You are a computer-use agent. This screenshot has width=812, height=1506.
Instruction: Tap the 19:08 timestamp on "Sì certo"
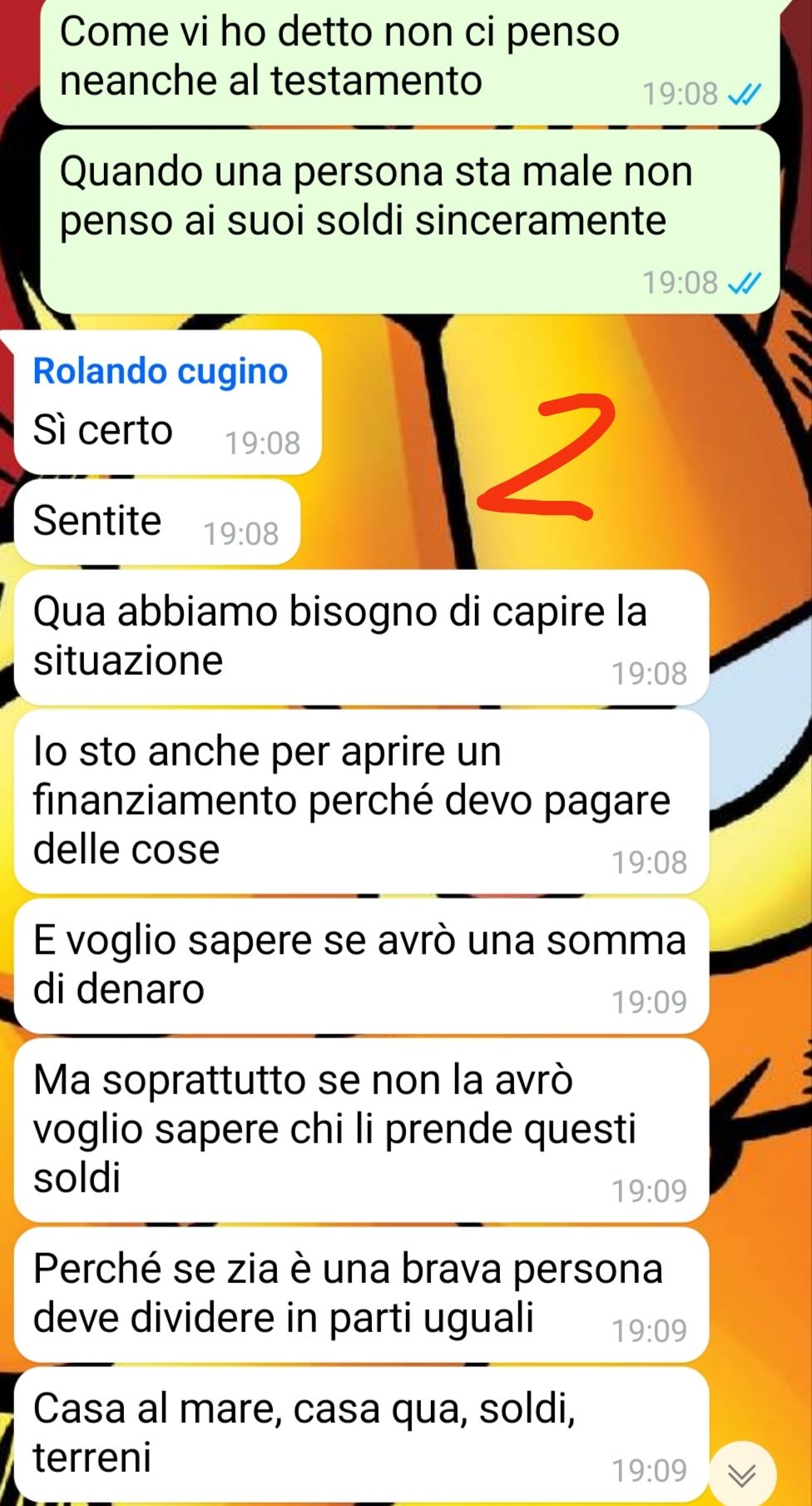(262, 443)
